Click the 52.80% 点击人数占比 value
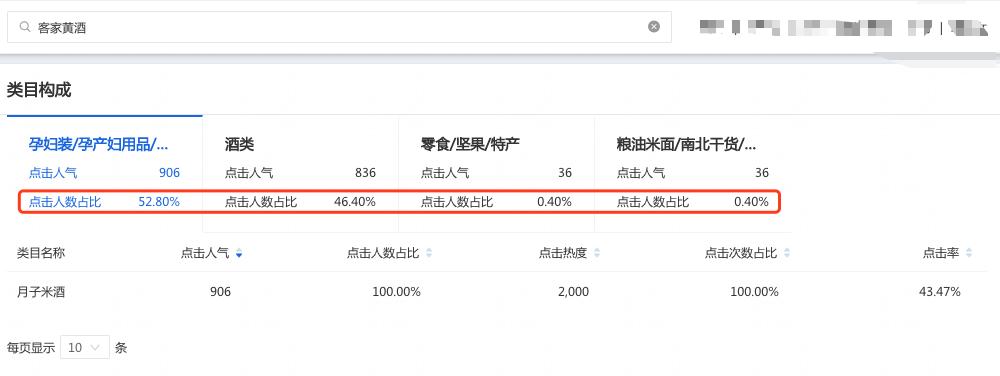The height and width of the screenshot is (376, 1000). pyautogui.click(x=159, y=202)
